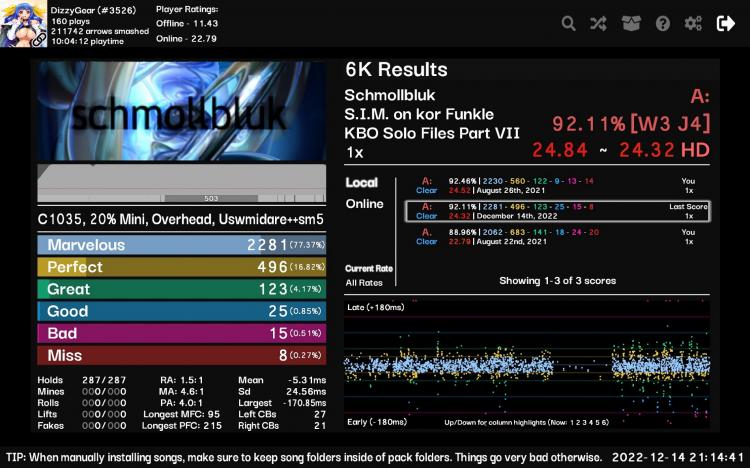
Task: Click the Marvelous judgment bar
Action: tap(182, 245)
